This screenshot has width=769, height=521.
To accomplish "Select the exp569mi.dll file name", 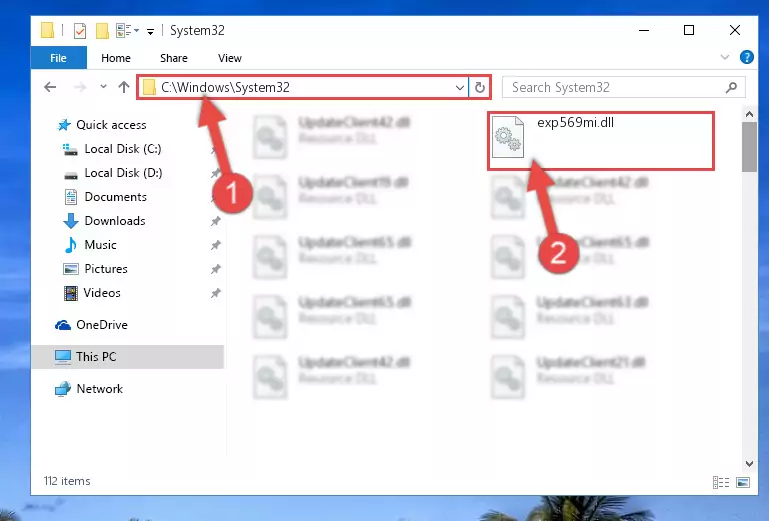I will point(575,122).
